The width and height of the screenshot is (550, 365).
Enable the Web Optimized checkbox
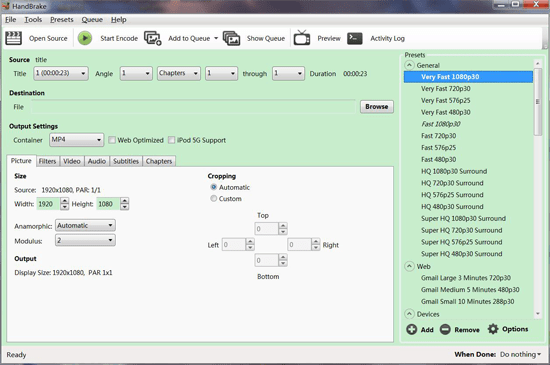tap(112, 140)
